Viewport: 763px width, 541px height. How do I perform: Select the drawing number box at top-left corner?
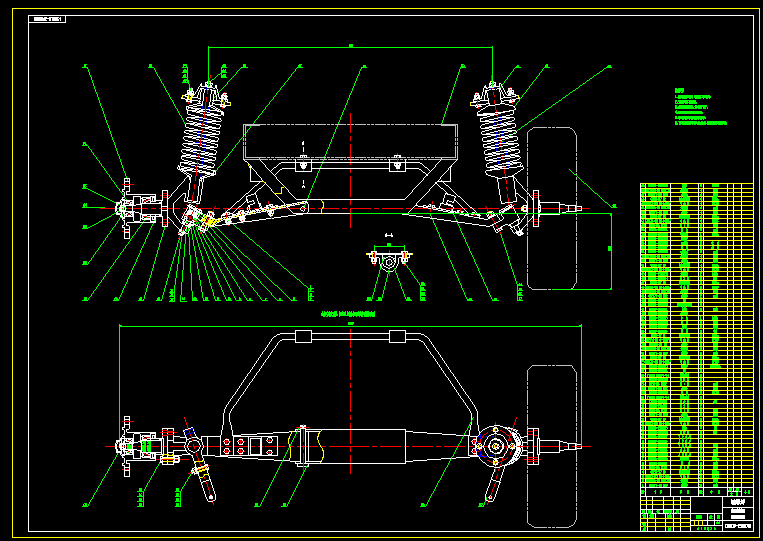[x=47, y=19]
